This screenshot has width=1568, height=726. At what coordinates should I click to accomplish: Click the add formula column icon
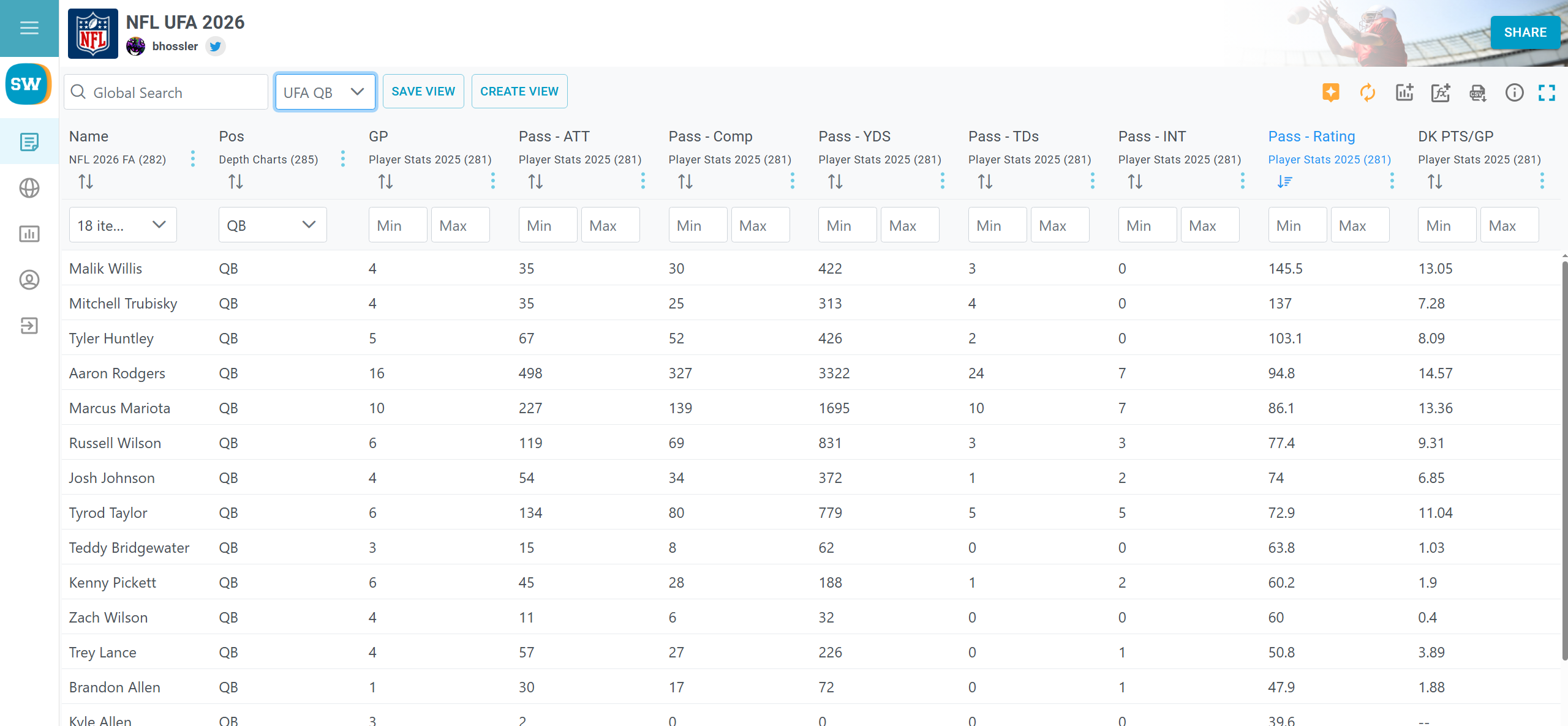(1441, 92)
